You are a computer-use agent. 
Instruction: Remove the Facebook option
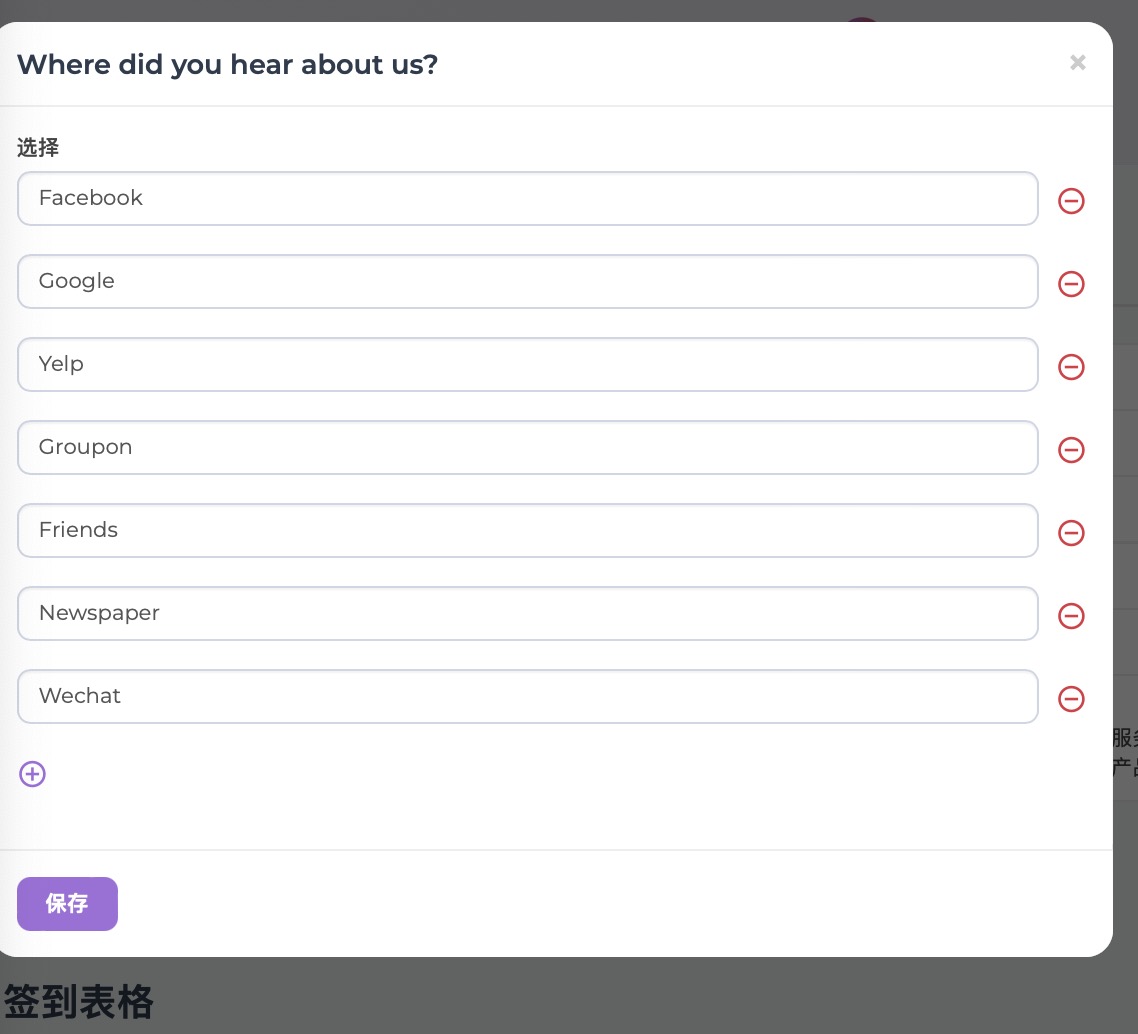click(1071, 201)
